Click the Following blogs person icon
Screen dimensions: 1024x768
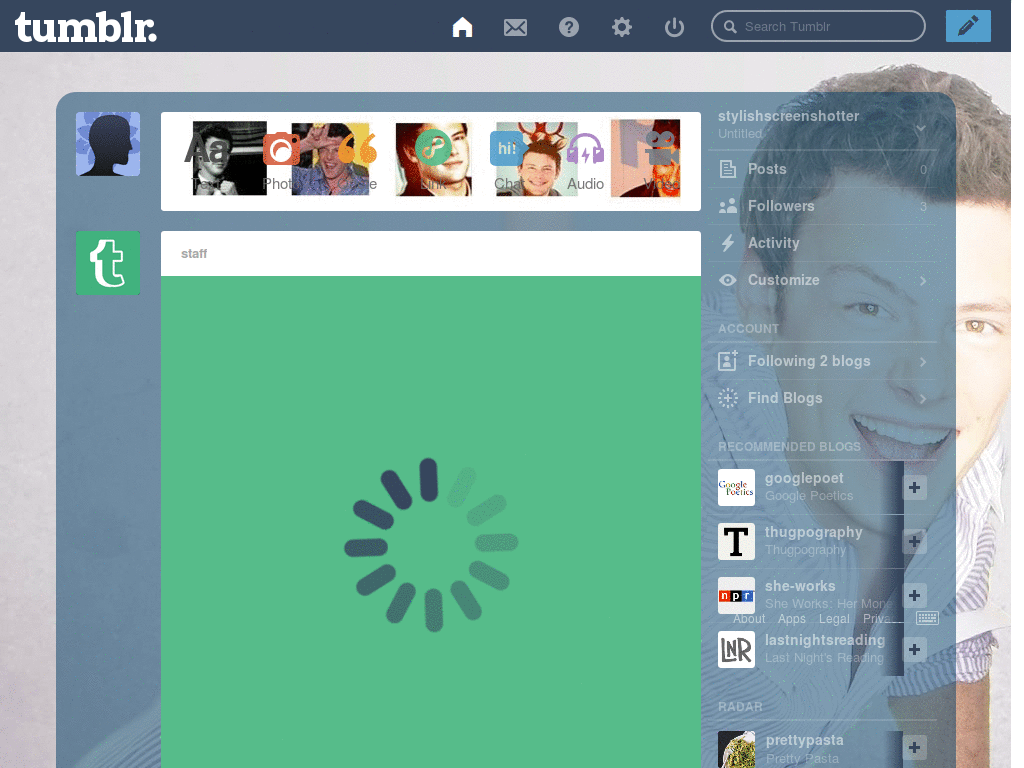(x=728, y=360)
